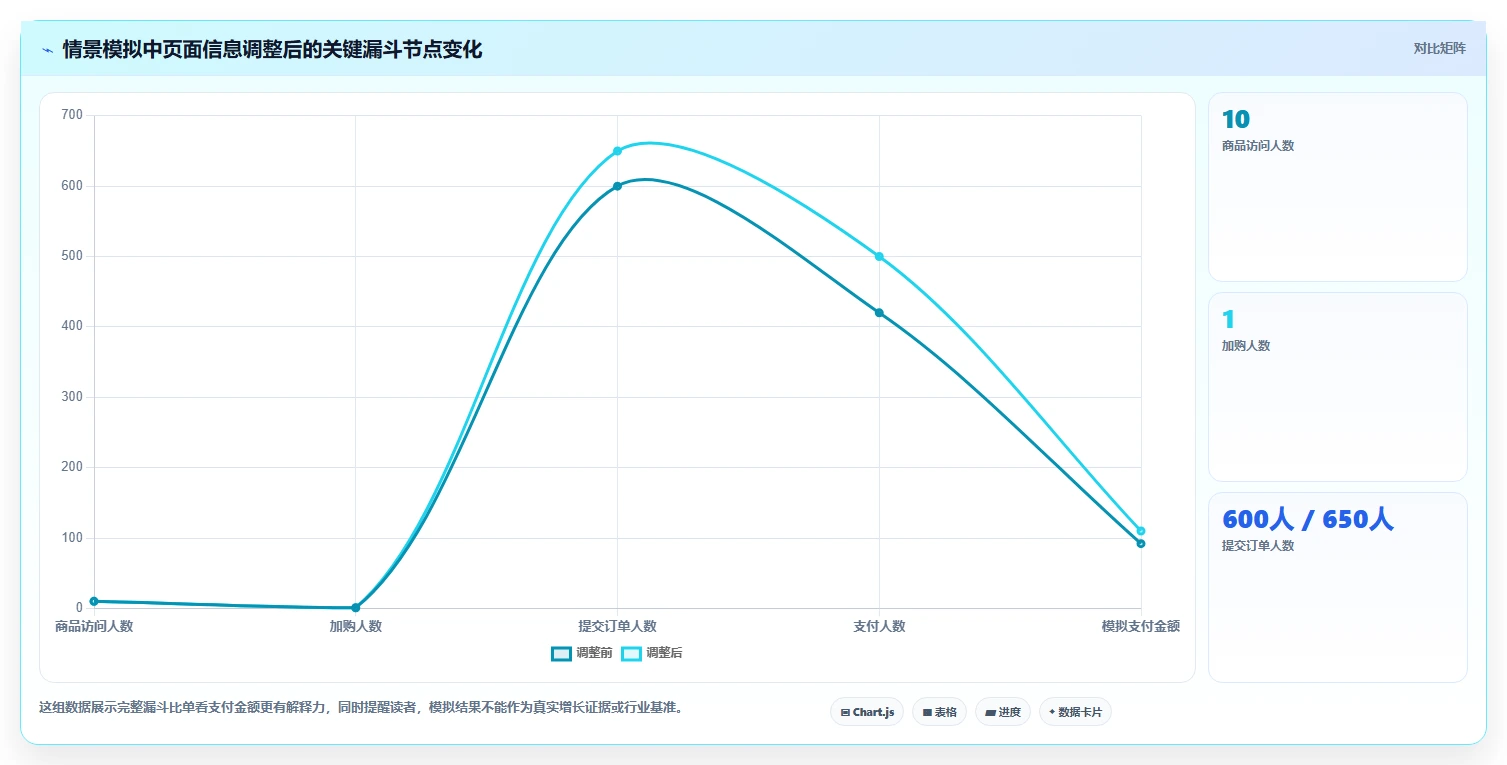Click the 调整后 data point at 提交订单人数

tap(617, 151)
